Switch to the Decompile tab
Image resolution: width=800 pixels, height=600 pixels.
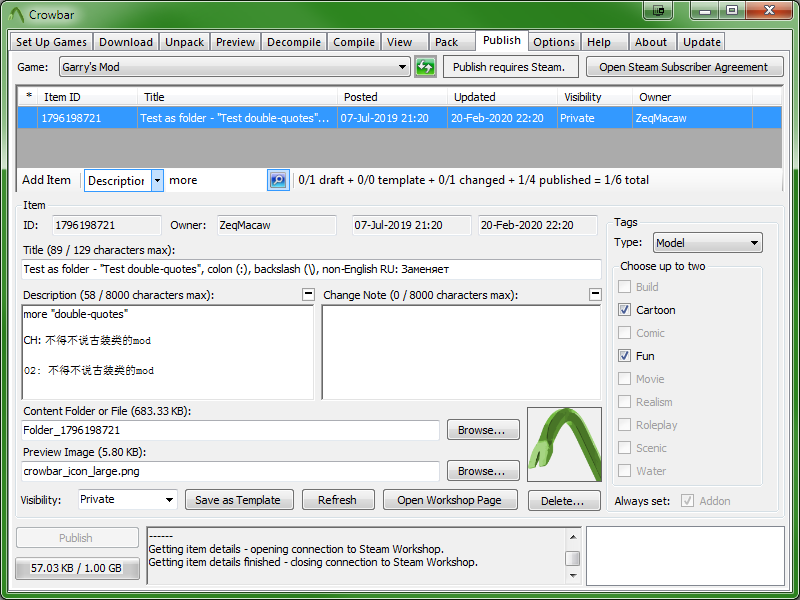294,42
